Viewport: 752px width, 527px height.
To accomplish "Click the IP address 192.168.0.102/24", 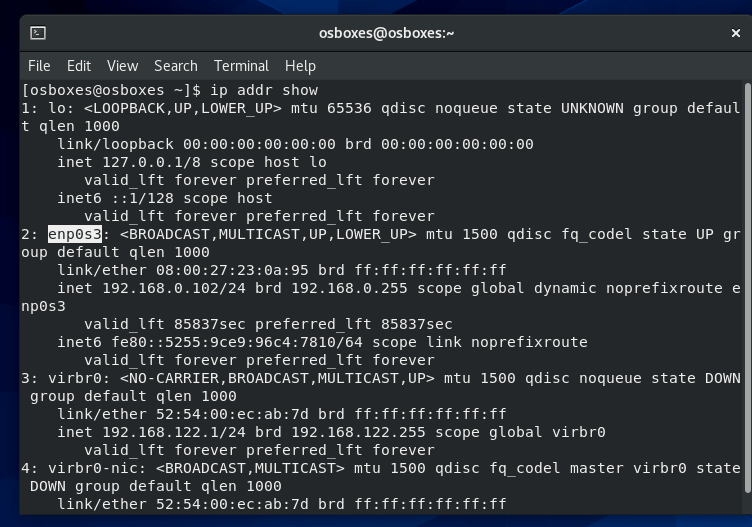I will [x=174, y=288].
